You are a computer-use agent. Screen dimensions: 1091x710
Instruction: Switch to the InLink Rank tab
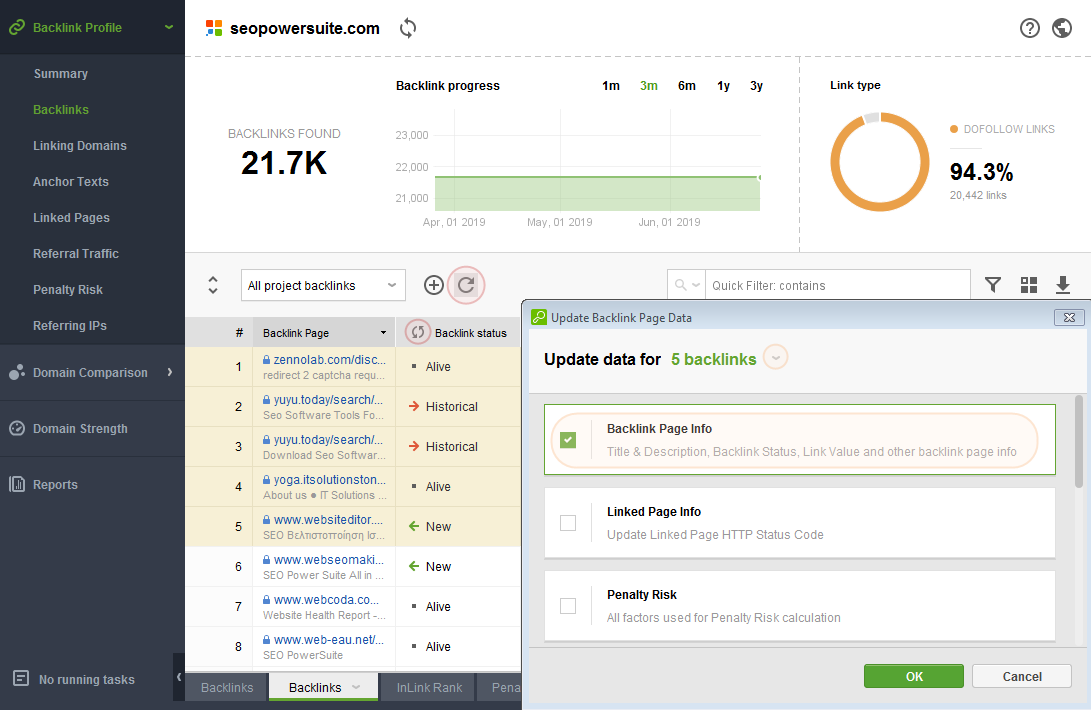(x=429, y=687)
